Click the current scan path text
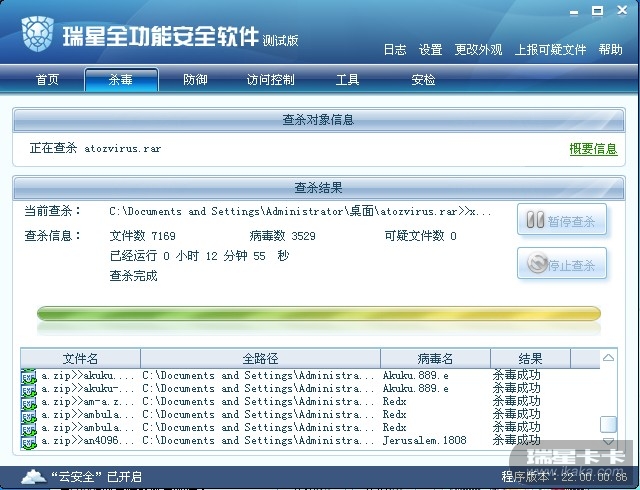The width and height of the screenshot is (640, 490). coord(300,211)
